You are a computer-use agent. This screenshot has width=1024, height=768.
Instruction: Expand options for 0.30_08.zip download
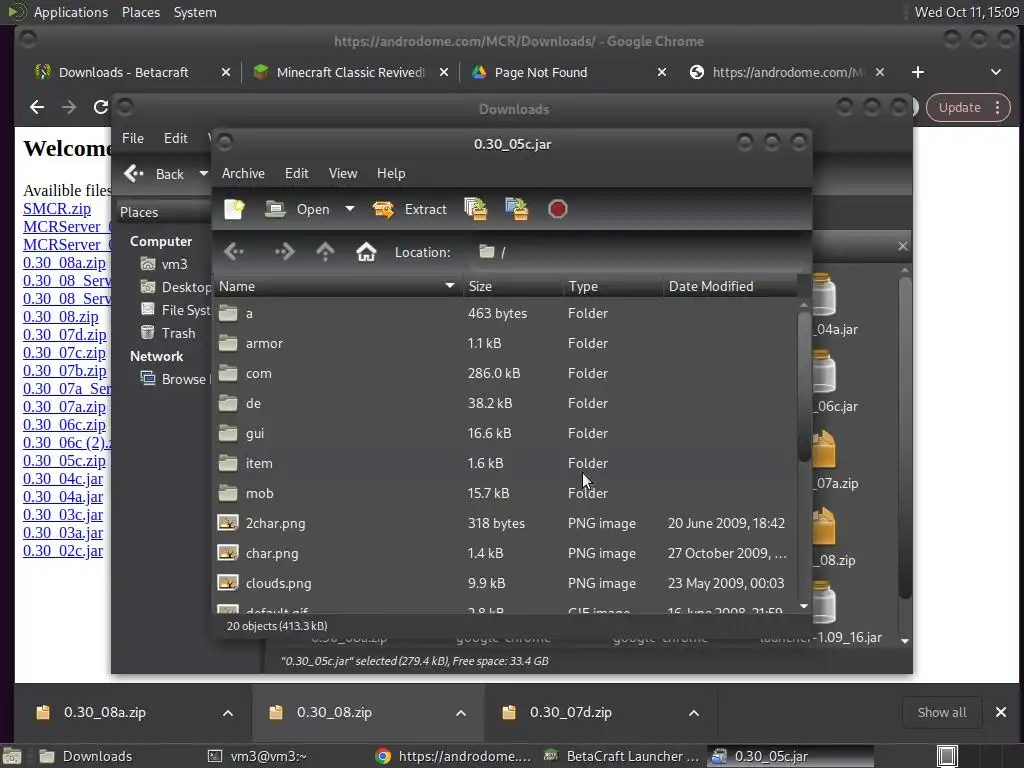(x=461, y=713)
